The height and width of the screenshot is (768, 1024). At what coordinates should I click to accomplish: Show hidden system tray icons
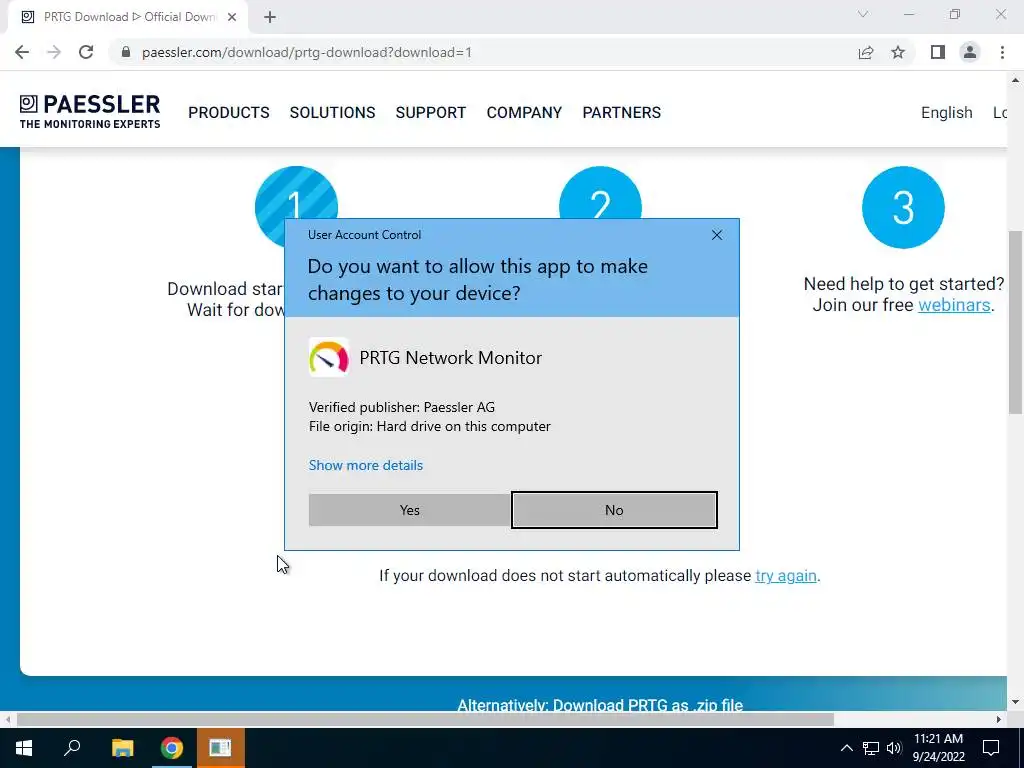pyautogui.click(x=846, y=748)
